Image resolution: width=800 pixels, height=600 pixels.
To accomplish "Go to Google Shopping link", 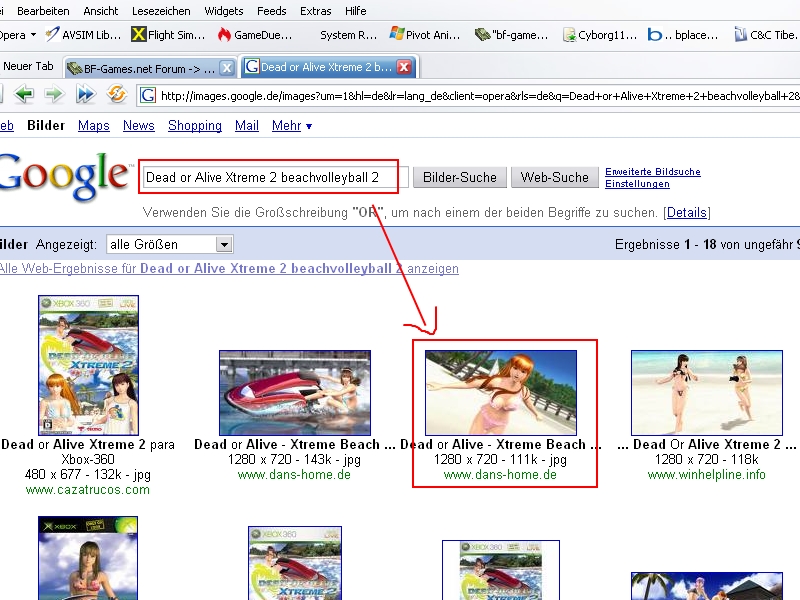I will pos(194,126).
